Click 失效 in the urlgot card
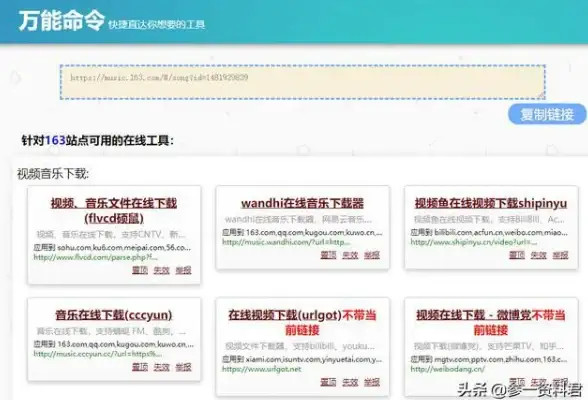The width and height of the screenshot is (588, 400). coord(350,382)
